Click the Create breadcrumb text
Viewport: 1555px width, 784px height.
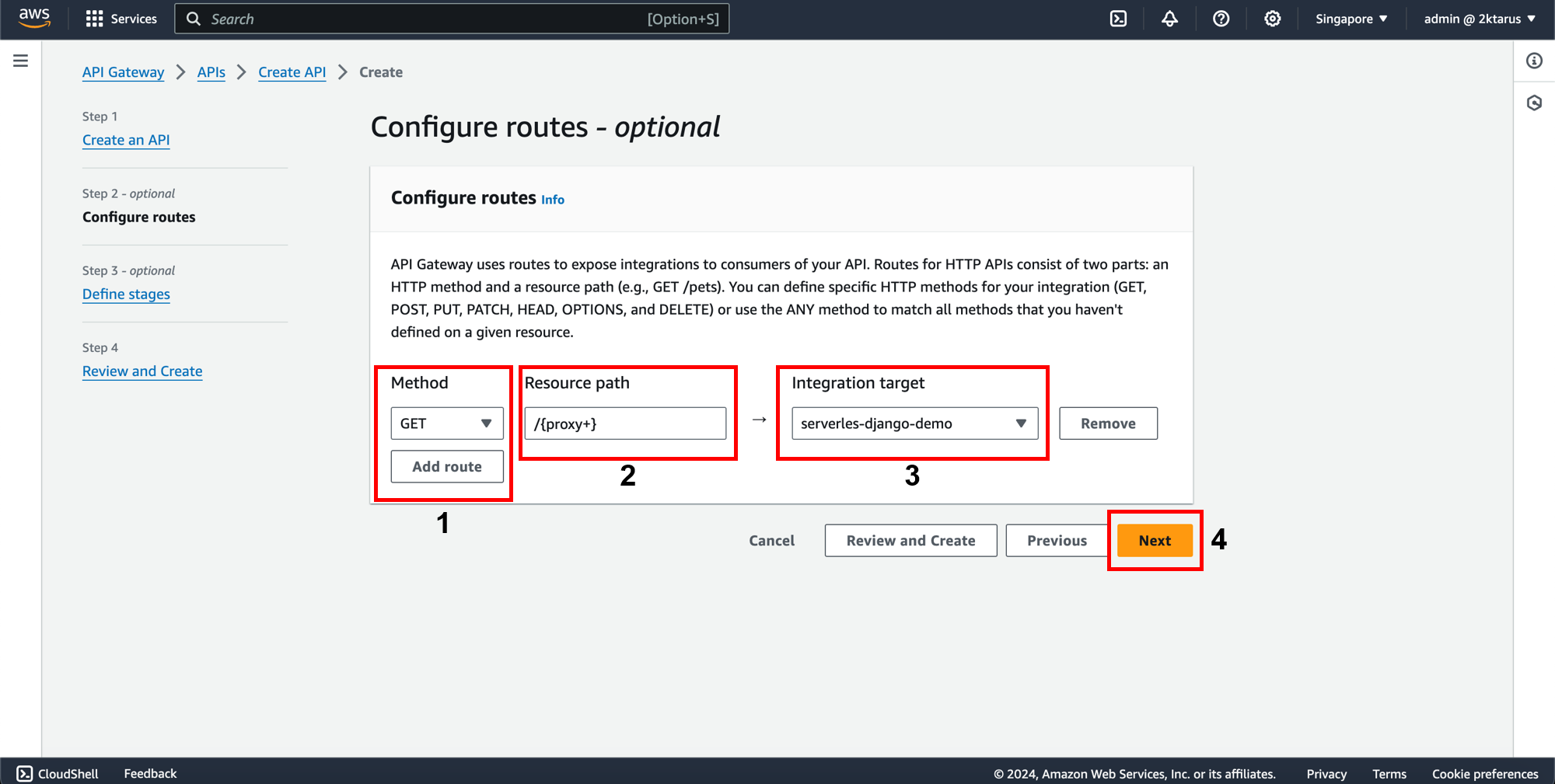[381, 72]
